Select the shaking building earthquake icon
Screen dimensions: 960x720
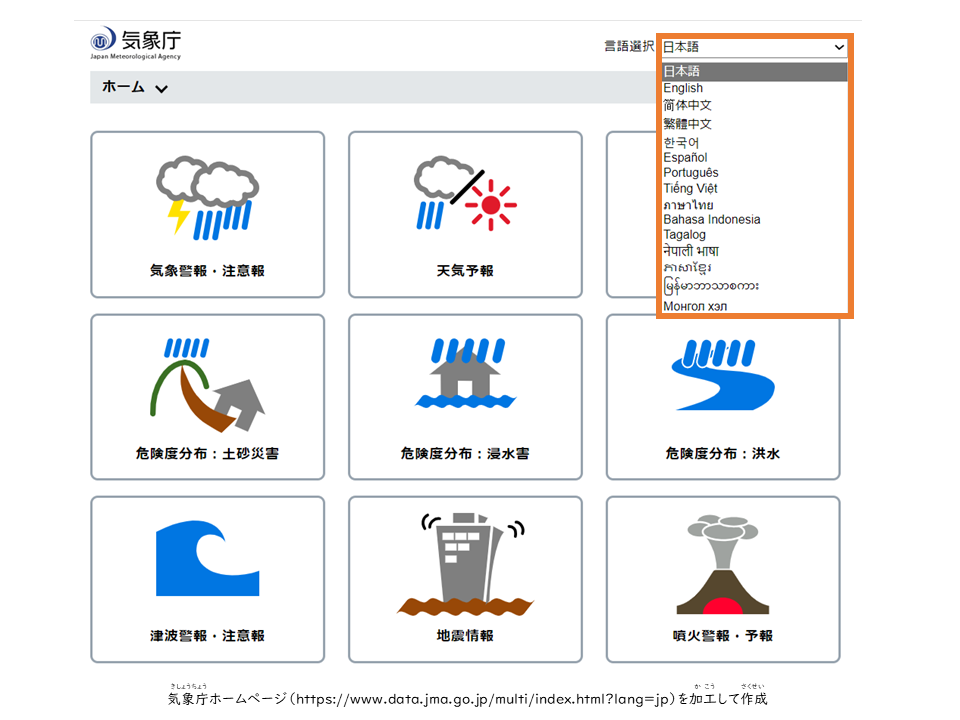coord(465,563)
